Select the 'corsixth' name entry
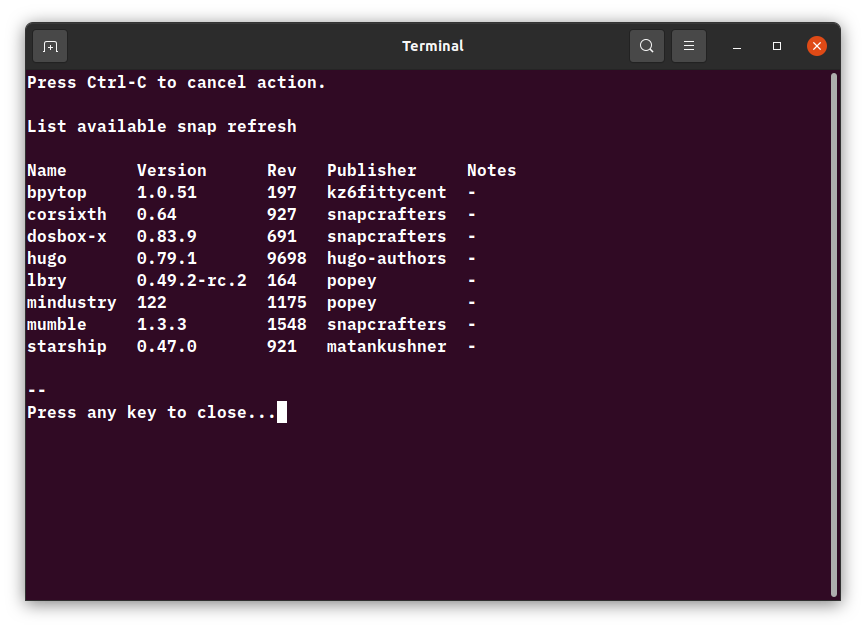Image resolution: width=866 pixels, height=629 pixels. click(x=67, y=214)
